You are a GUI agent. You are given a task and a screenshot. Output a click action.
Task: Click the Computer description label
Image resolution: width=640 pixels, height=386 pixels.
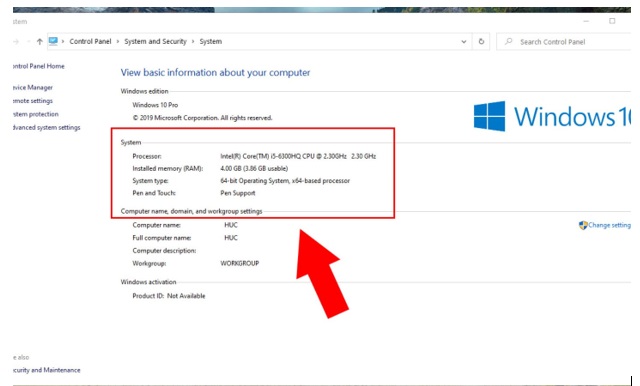(x=164, y=251)
